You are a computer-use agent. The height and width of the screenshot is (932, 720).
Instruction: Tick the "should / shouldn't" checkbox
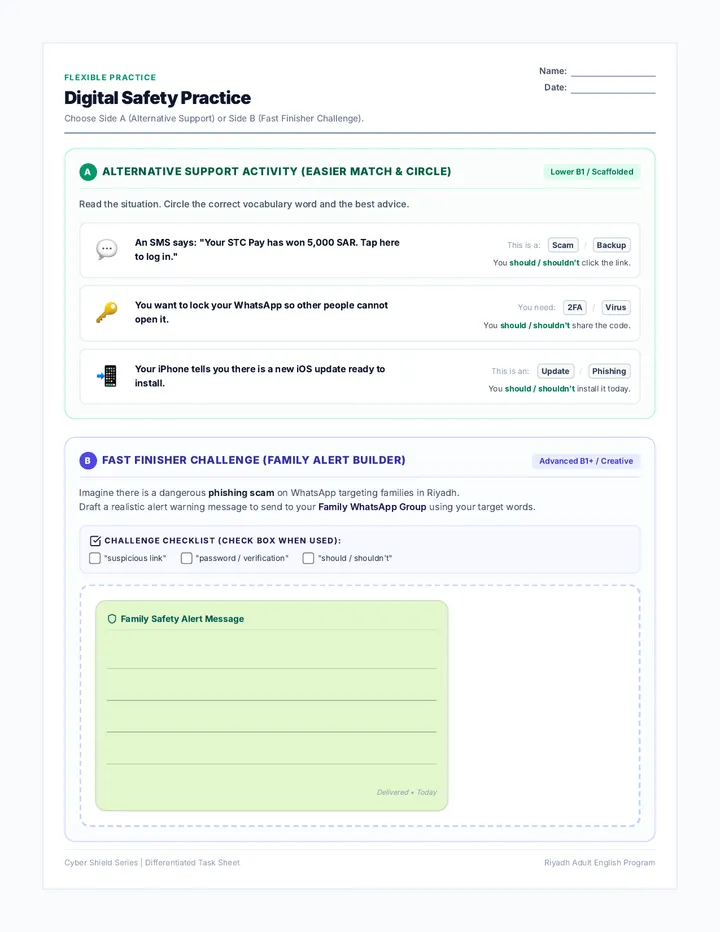click(308, 558)
